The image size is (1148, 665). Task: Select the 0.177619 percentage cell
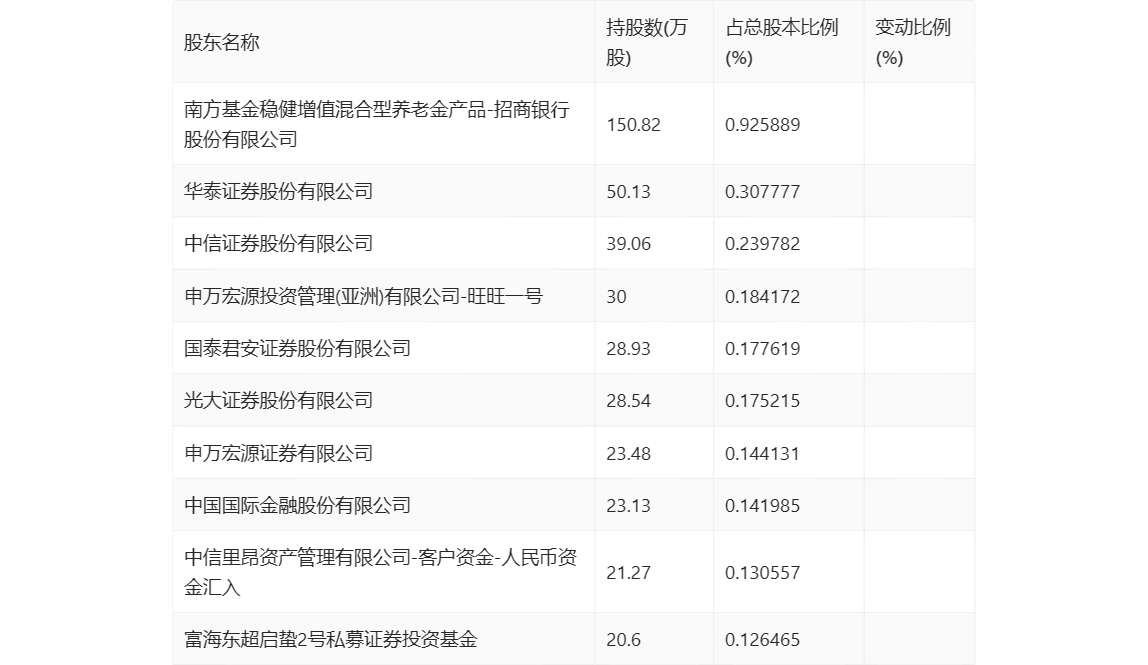(x=762, y=349)
